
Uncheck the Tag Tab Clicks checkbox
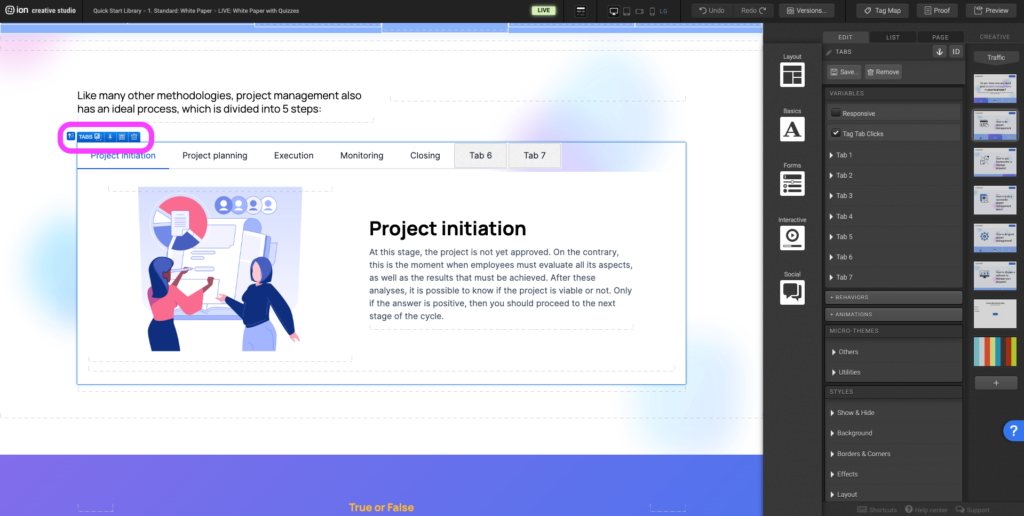(836, 133)
